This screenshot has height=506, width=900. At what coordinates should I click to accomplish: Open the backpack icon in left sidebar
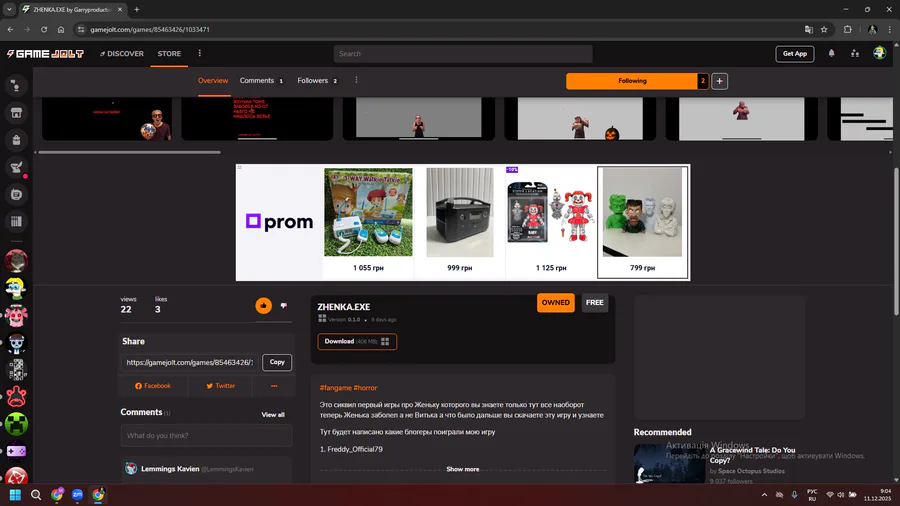click(16, 140)
